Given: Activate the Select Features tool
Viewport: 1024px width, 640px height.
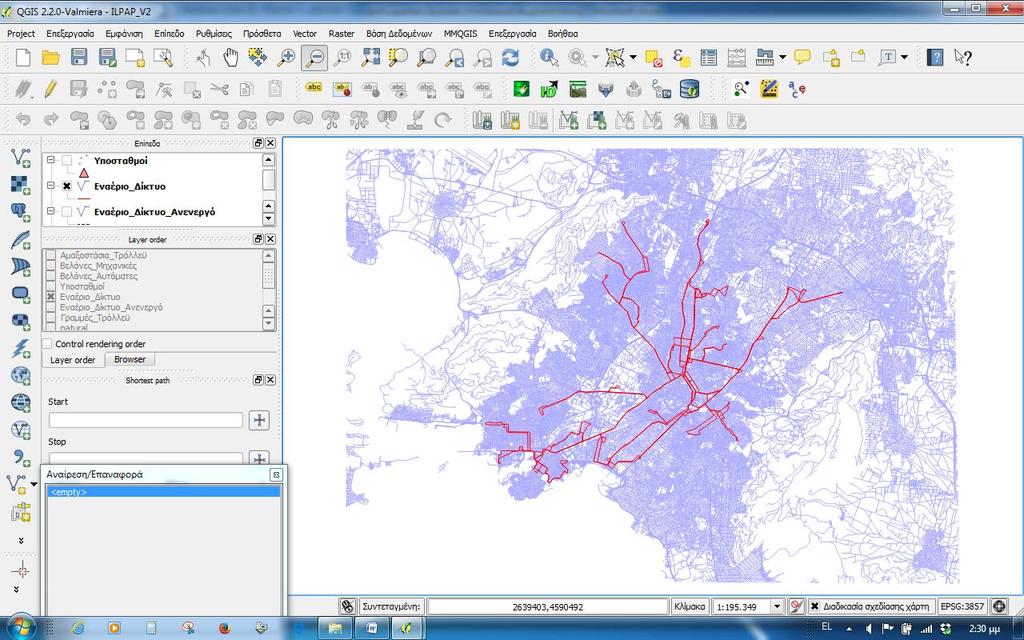Looking at the screenshot, I should coord(615,57).
